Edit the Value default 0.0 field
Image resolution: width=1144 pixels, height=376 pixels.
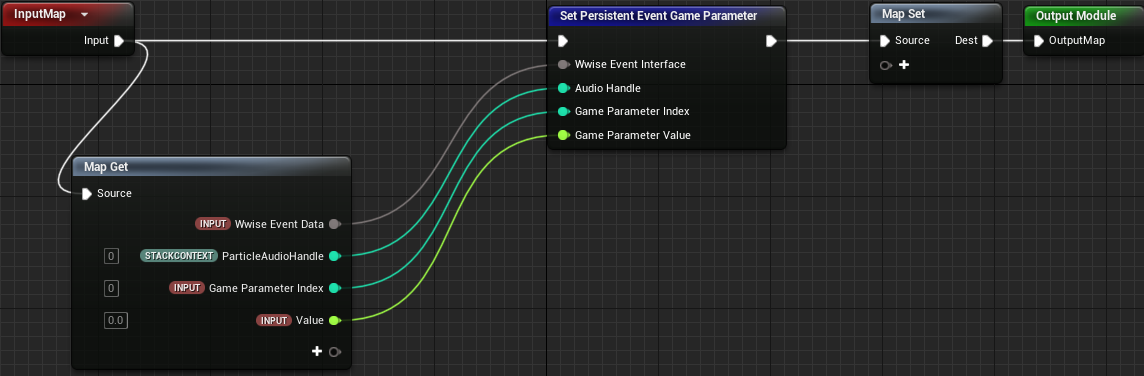click(115, 320)
